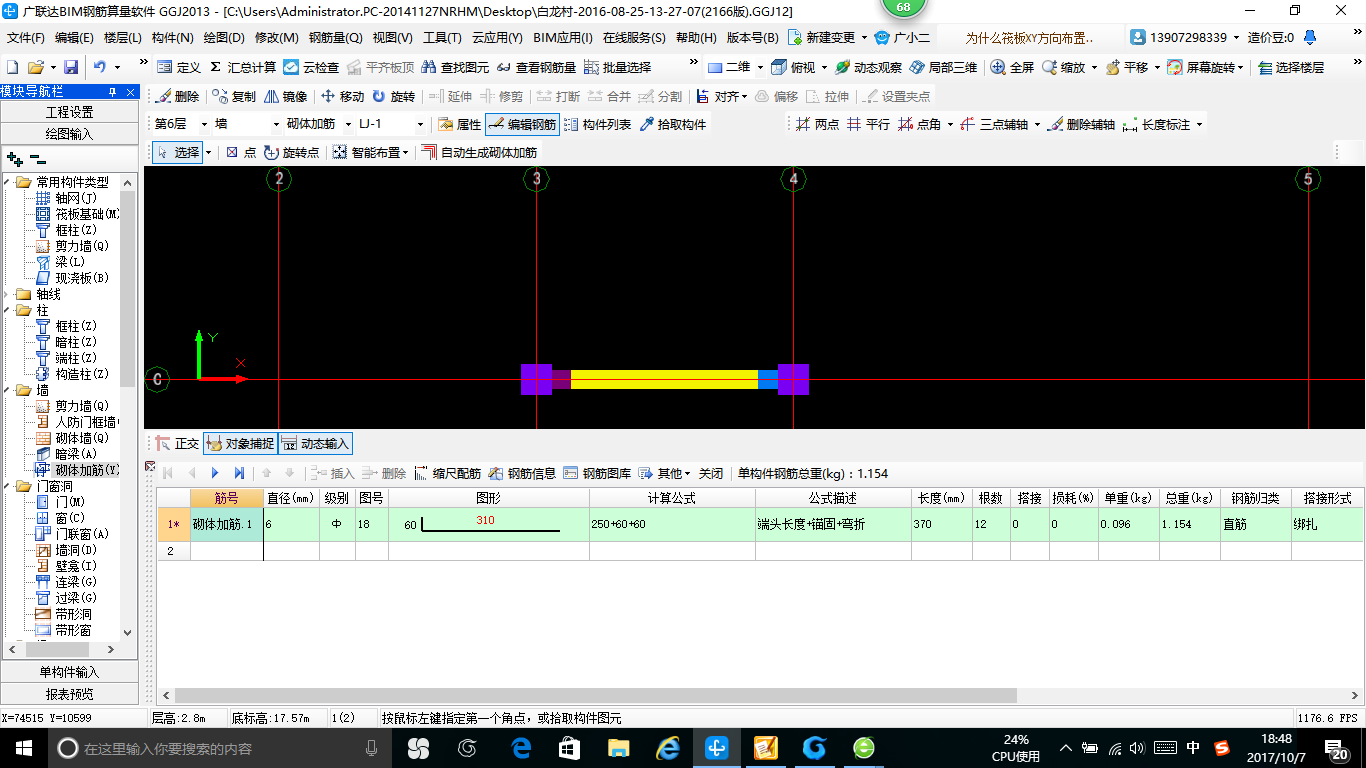Open 查看钢筋量 view rebar quantity

tap(536, 67)
